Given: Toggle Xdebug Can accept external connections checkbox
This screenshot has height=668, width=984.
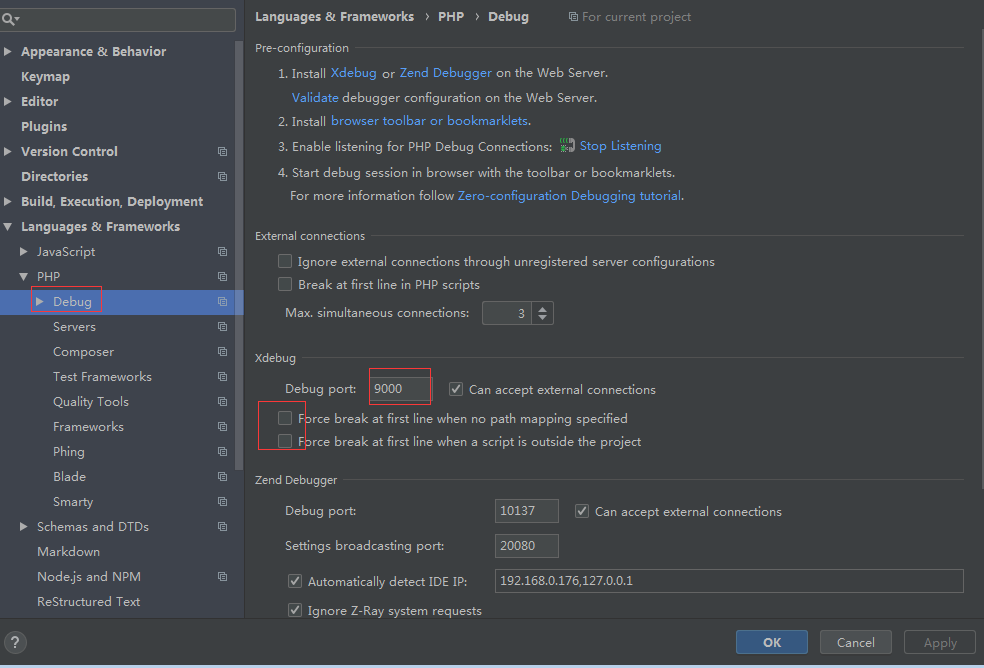Looking at the screenshot, I should 456,389.
